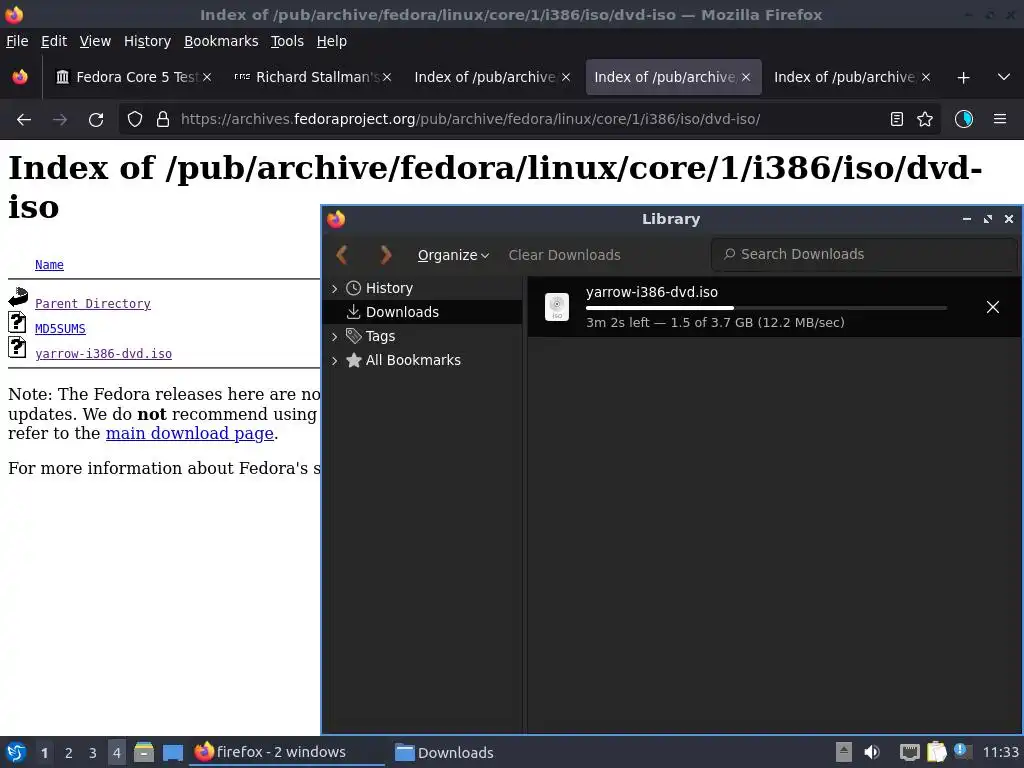Screen dimensions: 1024x768
Task: Switch to virtual desktop 3
Action: coord(93,753)
